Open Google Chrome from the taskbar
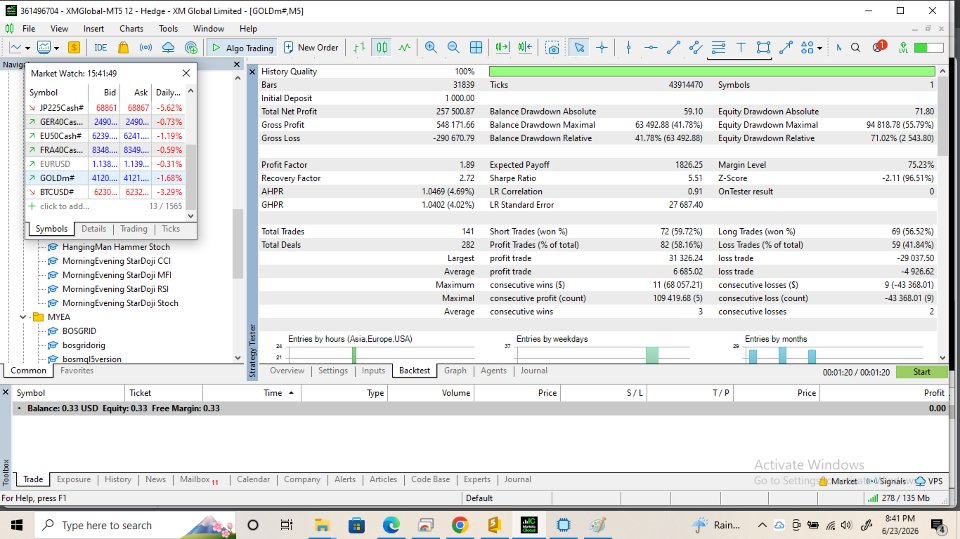Image resolution: width=960 pixels, height=539 pixels. (x=460, y=525)
